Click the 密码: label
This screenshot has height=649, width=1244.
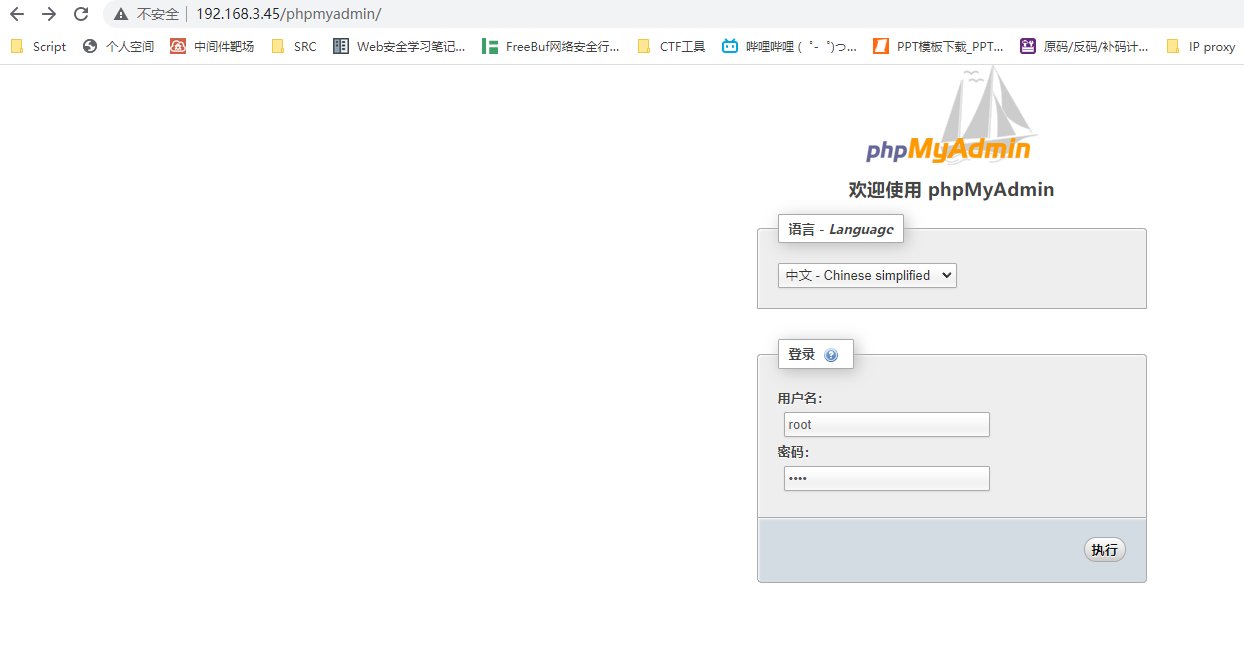click(793, 452)
